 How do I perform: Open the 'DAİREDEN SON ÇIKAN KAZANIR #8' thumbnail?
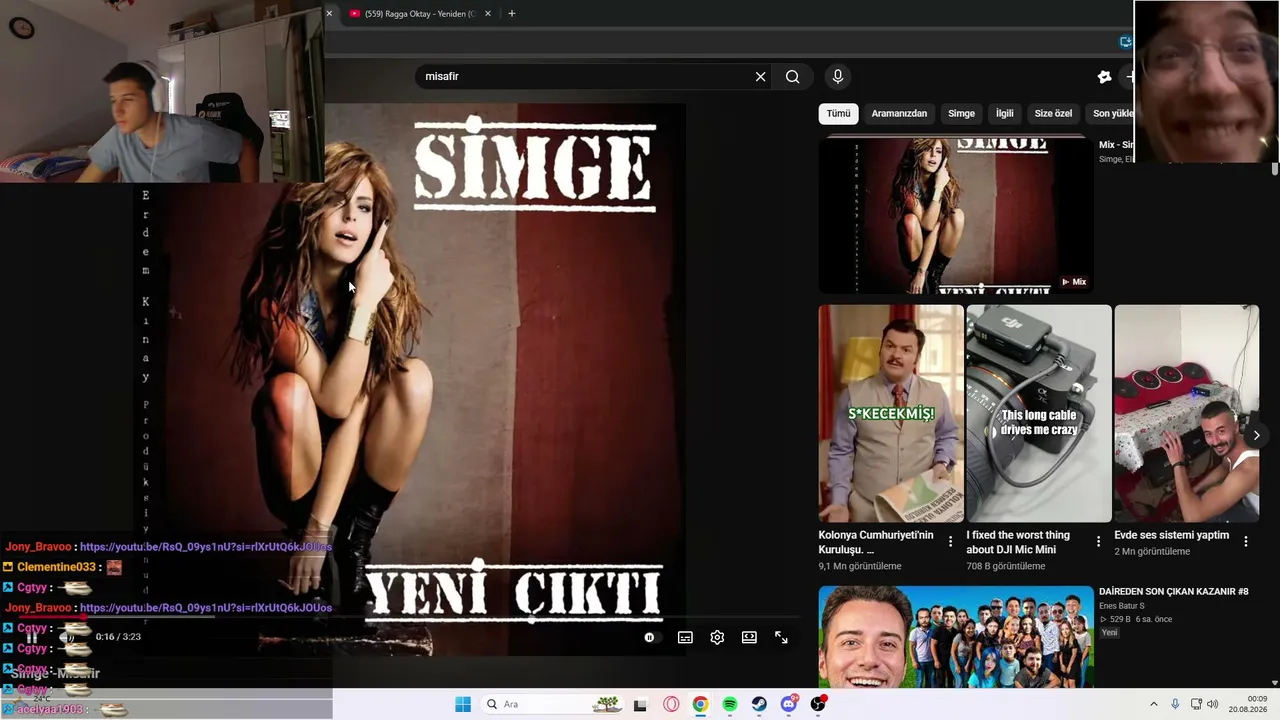click(x=956, y=637)
